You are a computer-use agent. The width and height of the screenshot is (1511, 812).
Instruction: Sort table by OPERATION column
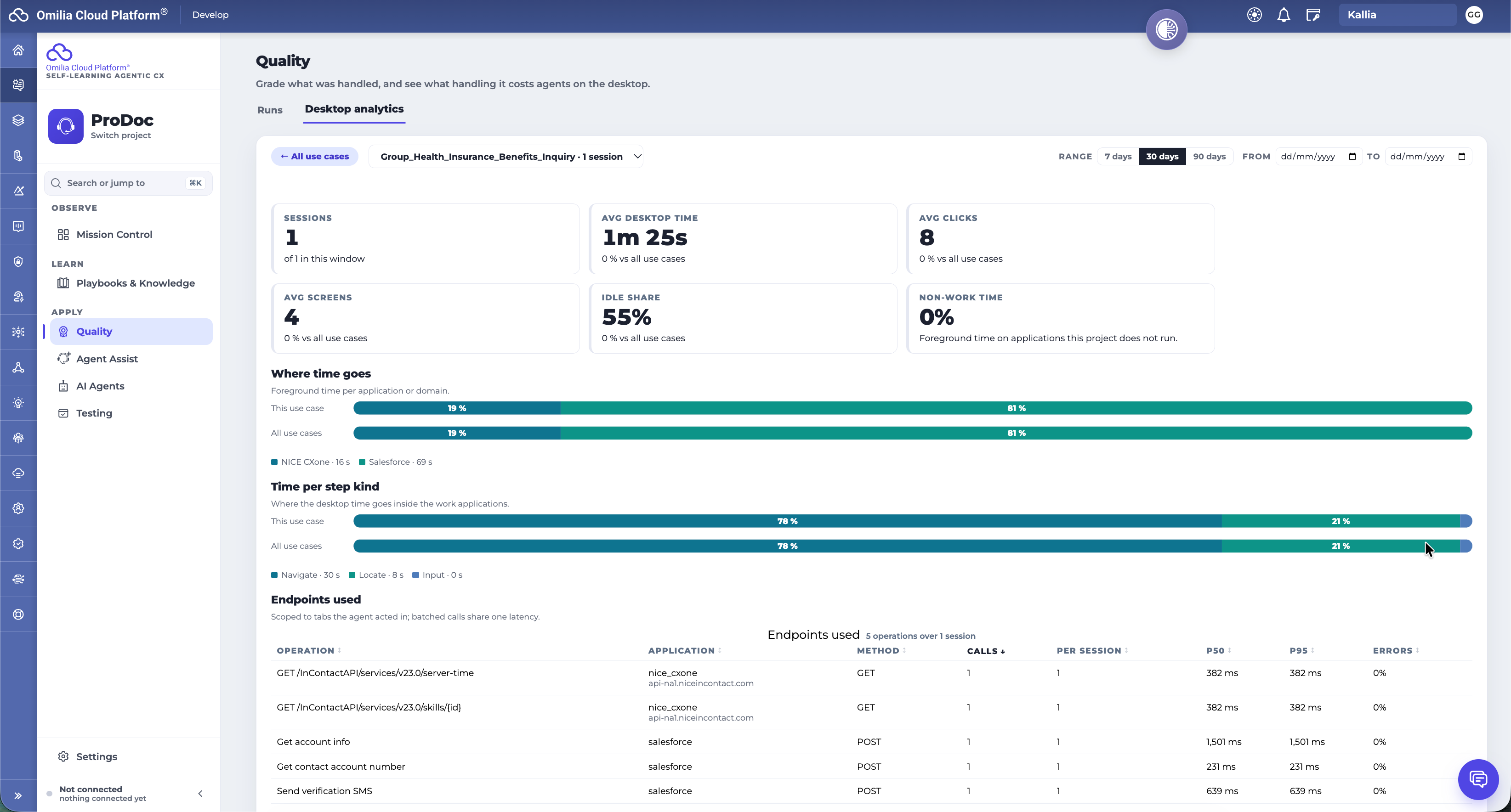(x=308, y=651)
